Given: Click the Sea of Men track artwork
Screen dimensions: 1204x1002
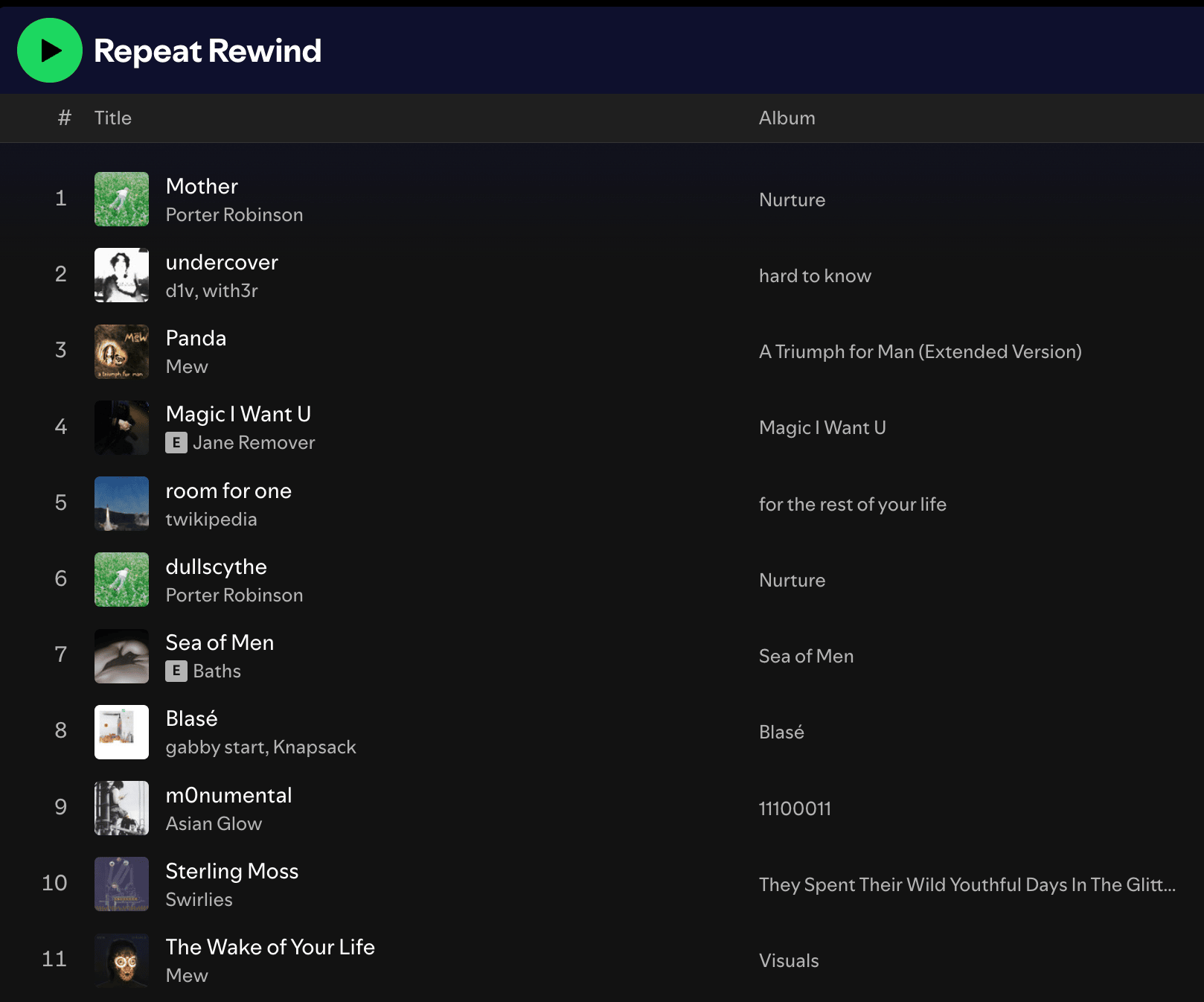Looking at the screenshot, I should coord(121,656).
